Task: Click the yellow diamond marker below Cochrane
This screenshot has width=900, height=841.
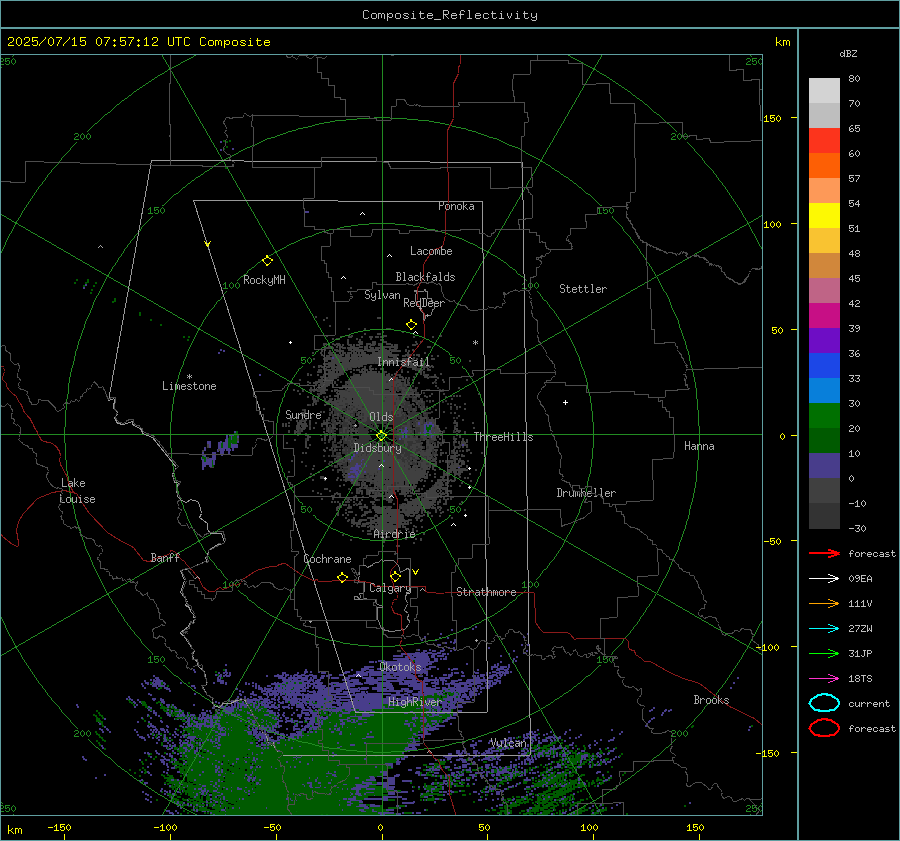Action: pyautogui.click(x=342, y=577)
